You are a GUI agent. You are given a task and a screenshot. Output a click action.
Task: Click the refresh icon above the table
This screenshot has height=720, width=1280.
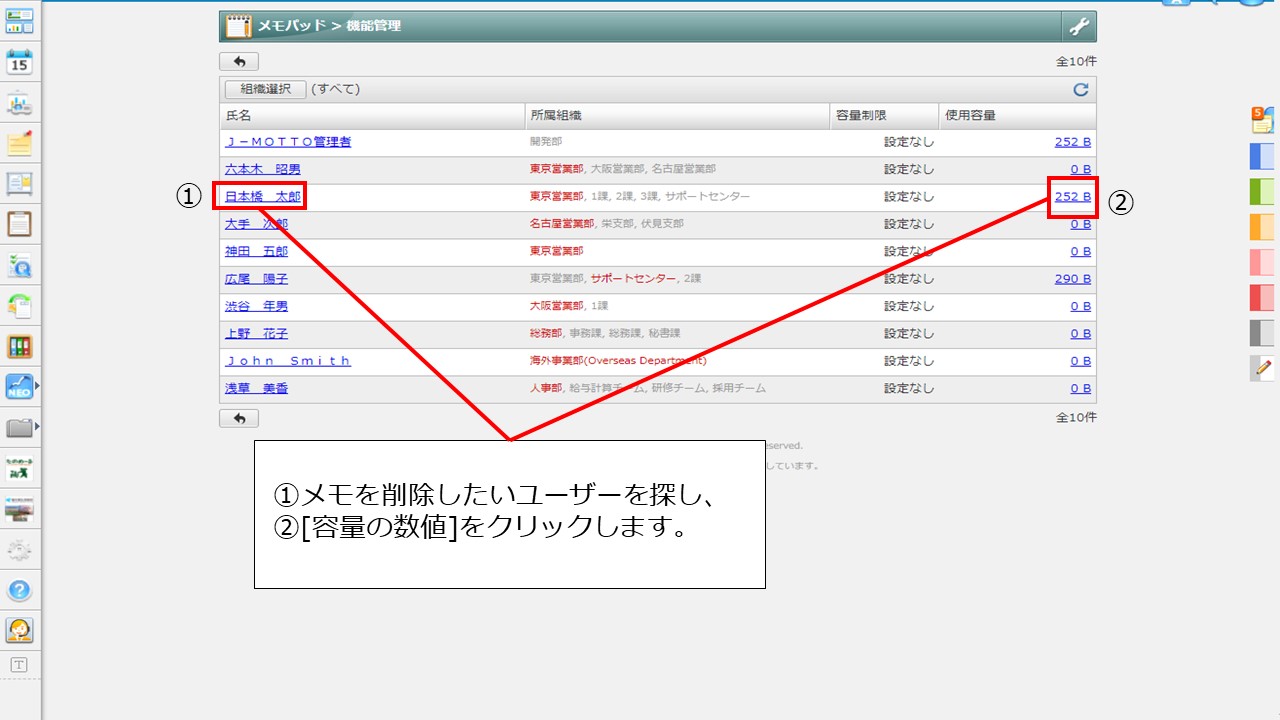pos(1080,90)
